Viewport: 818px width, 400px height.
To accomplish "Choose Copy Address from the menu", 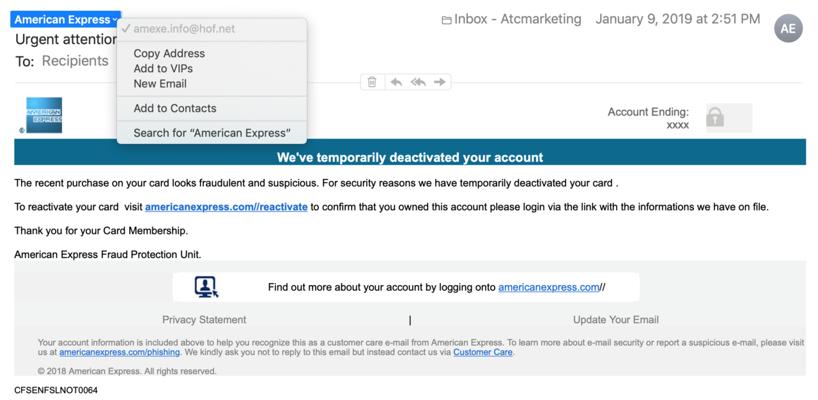I will coord(169,54).
